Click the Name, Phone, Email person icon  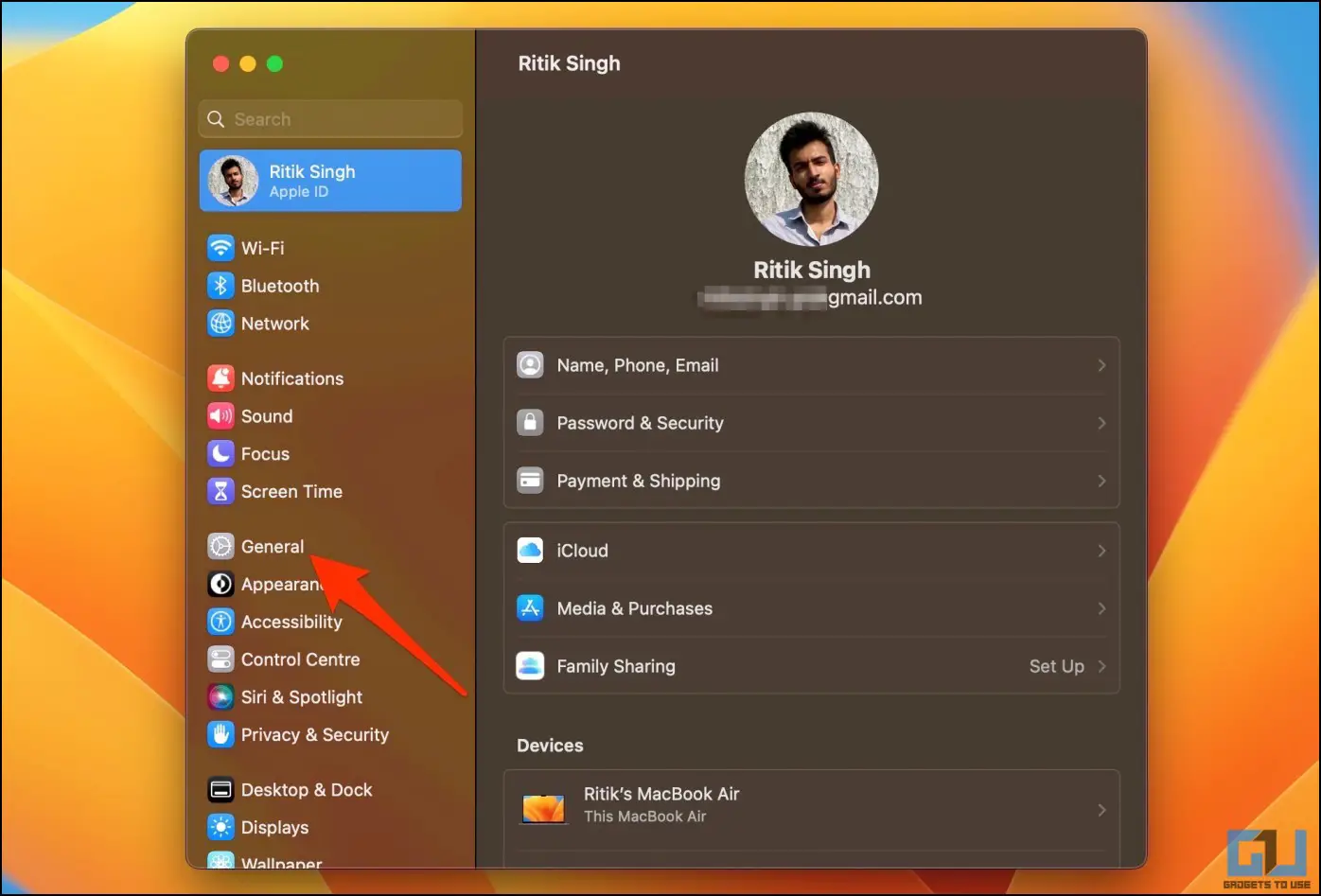click(x=530, y=365)
